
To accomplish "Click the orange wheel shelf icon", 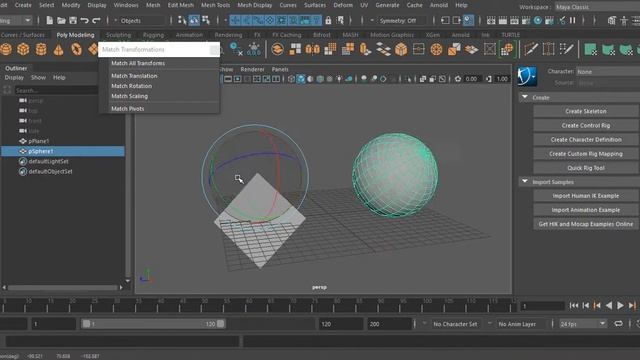I will tap(436, 49).
